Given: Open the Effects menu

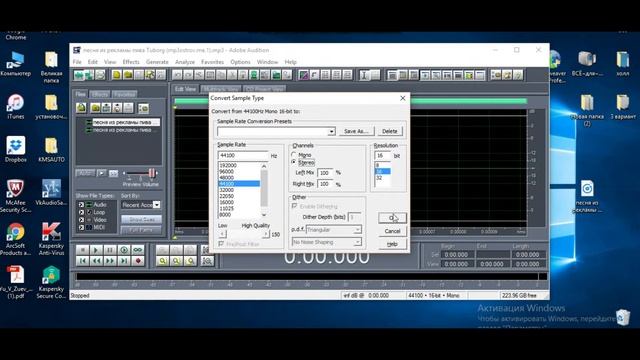Looking at the screenshot, I should pos(131,62).
